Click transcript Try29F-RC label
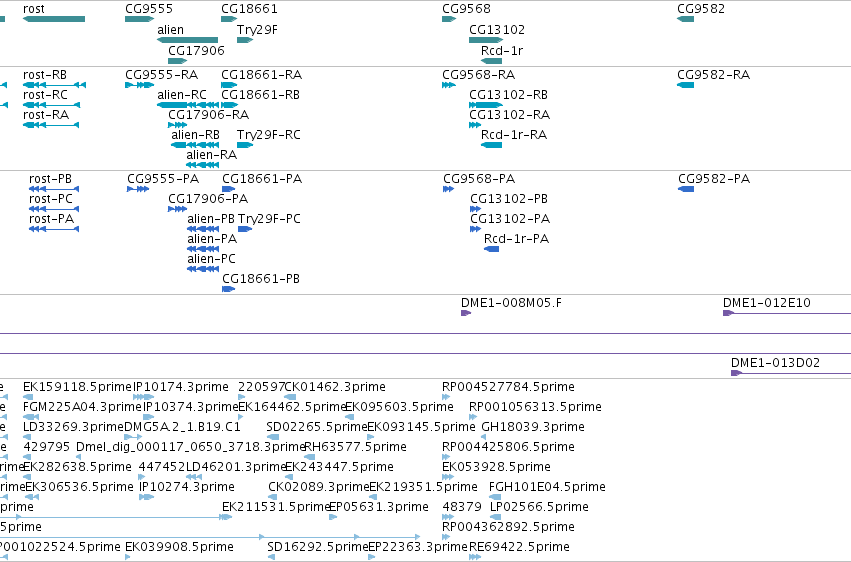 pos(269,135)
